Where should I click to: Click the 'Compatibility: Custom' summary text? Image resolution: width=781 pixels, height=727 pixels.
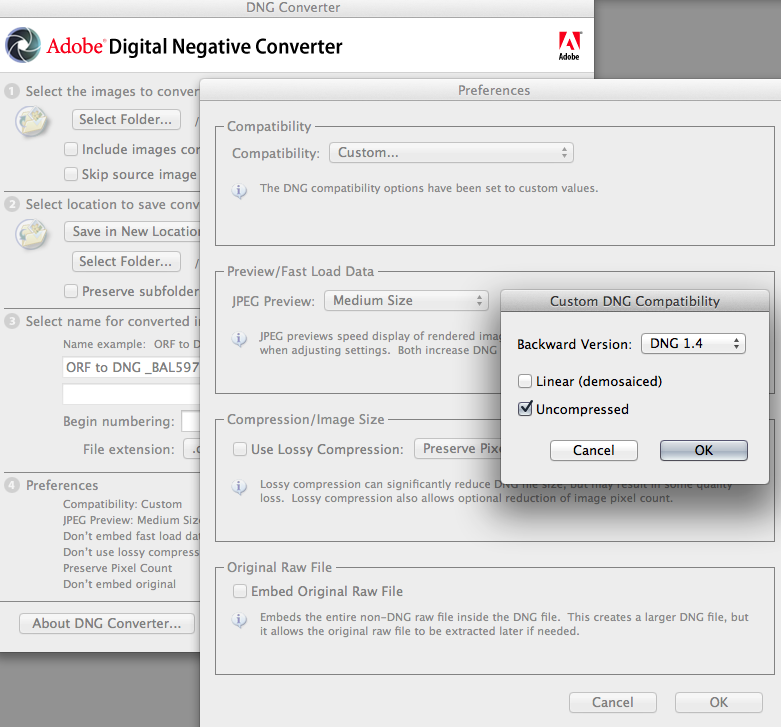point(123,504)
